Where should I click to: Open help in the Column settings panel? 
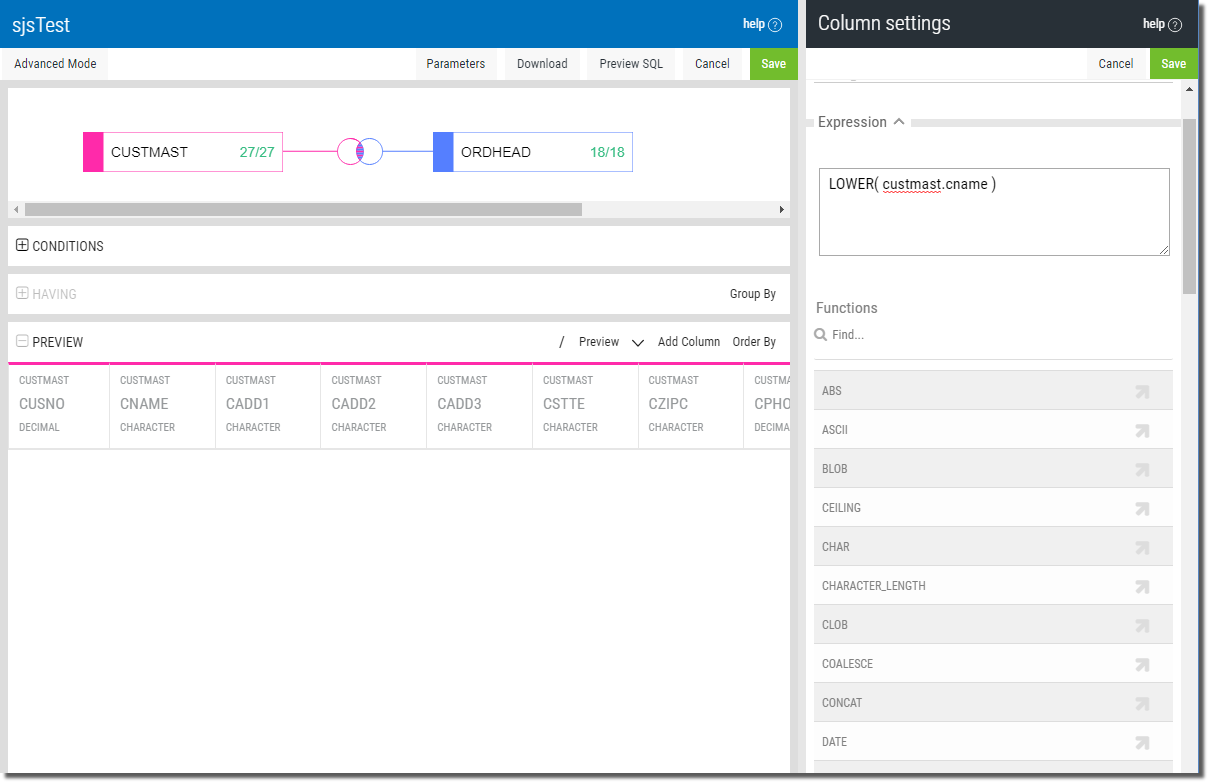(1163, 23)
